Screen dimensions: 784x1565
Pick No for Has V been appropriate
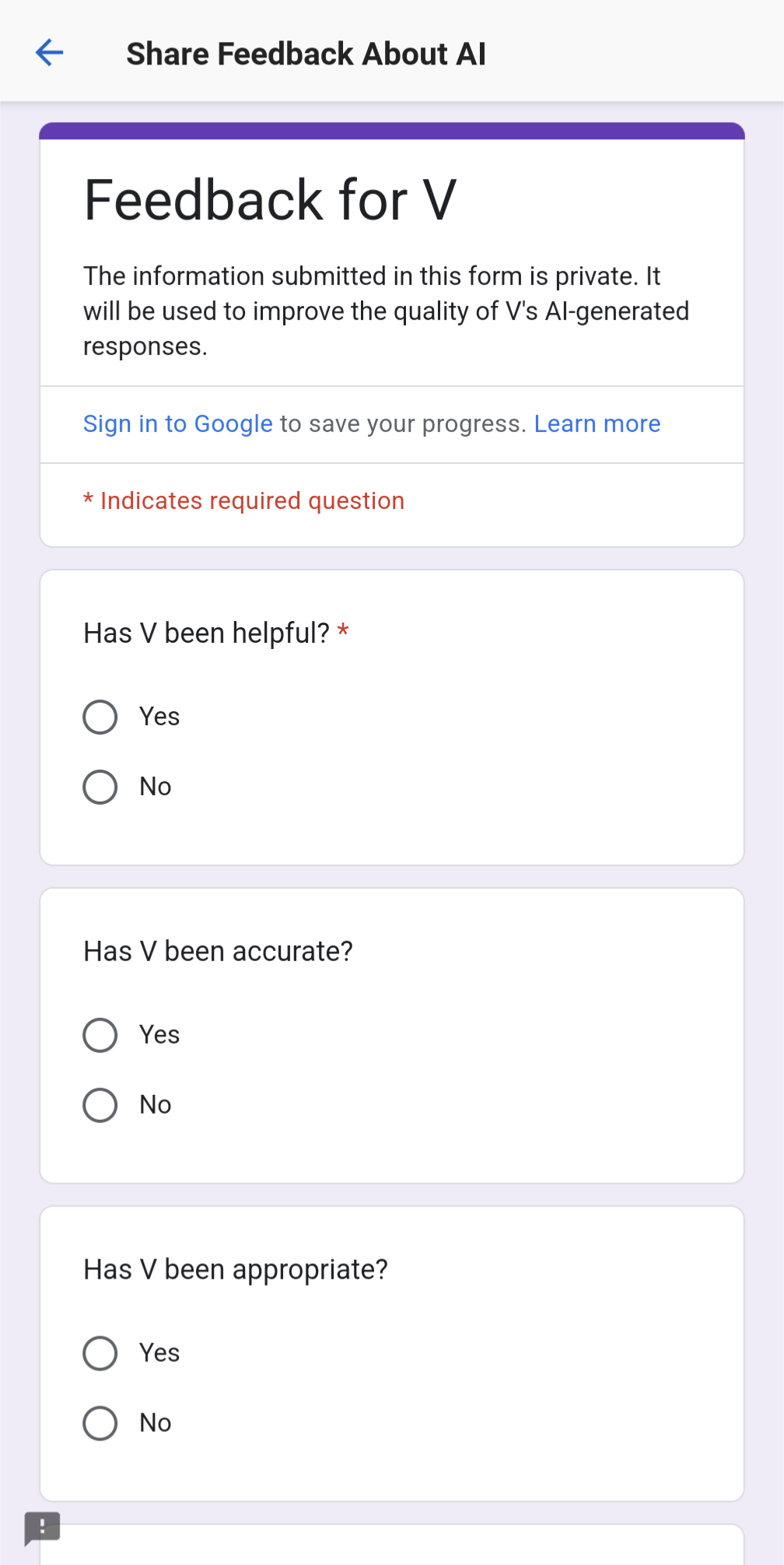100,1423
